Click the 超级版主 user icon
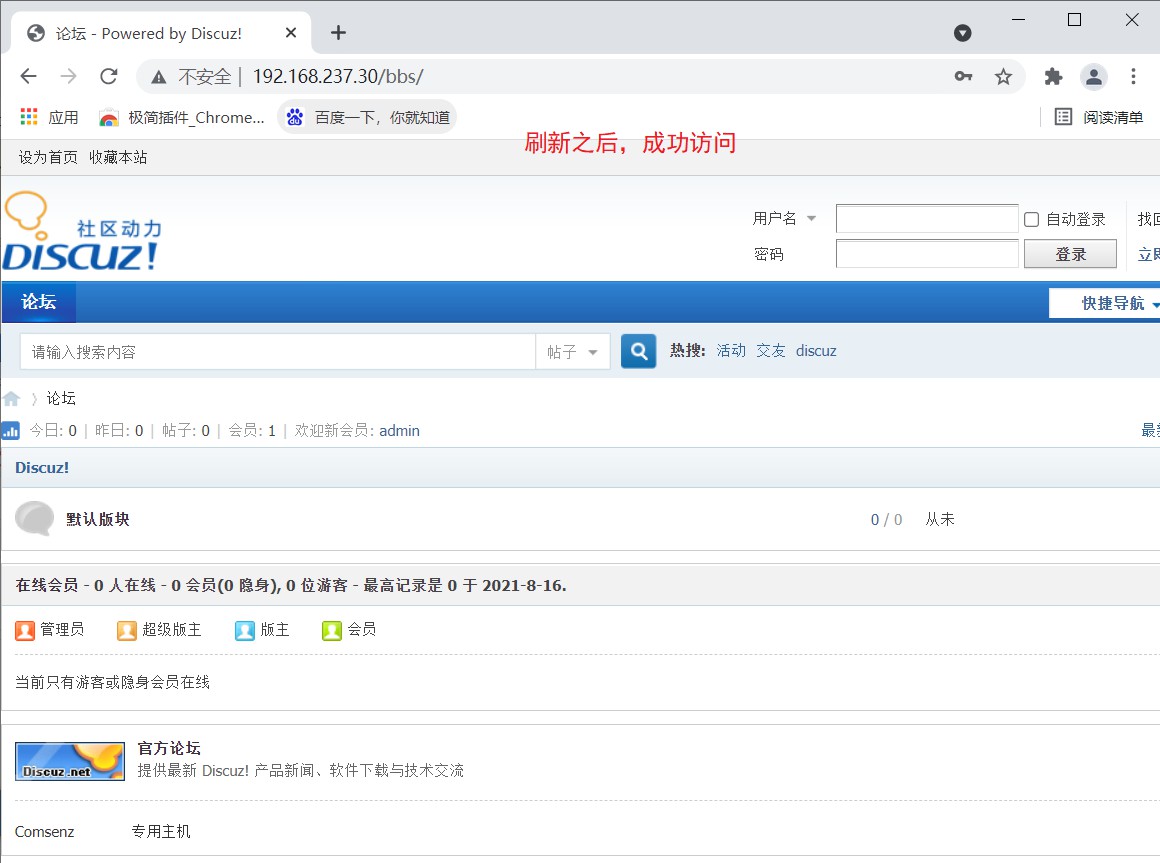 (127, 630)
